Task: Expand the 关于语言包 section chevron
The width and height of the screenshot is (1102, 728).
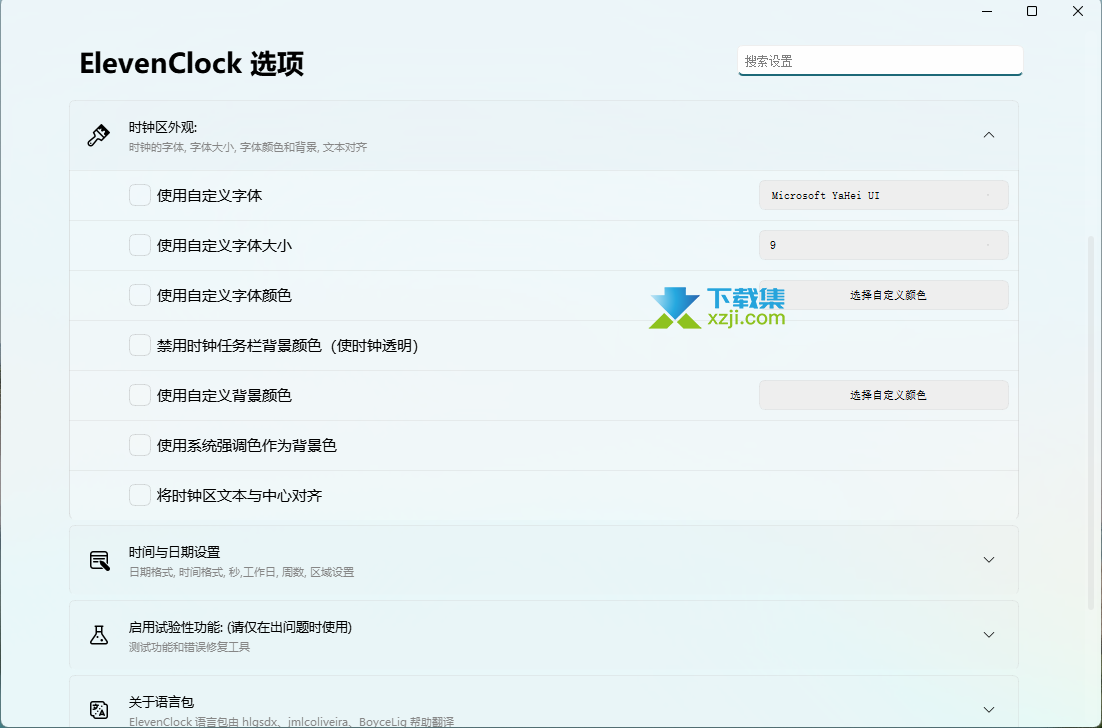Action: click(x=989, y=710)
